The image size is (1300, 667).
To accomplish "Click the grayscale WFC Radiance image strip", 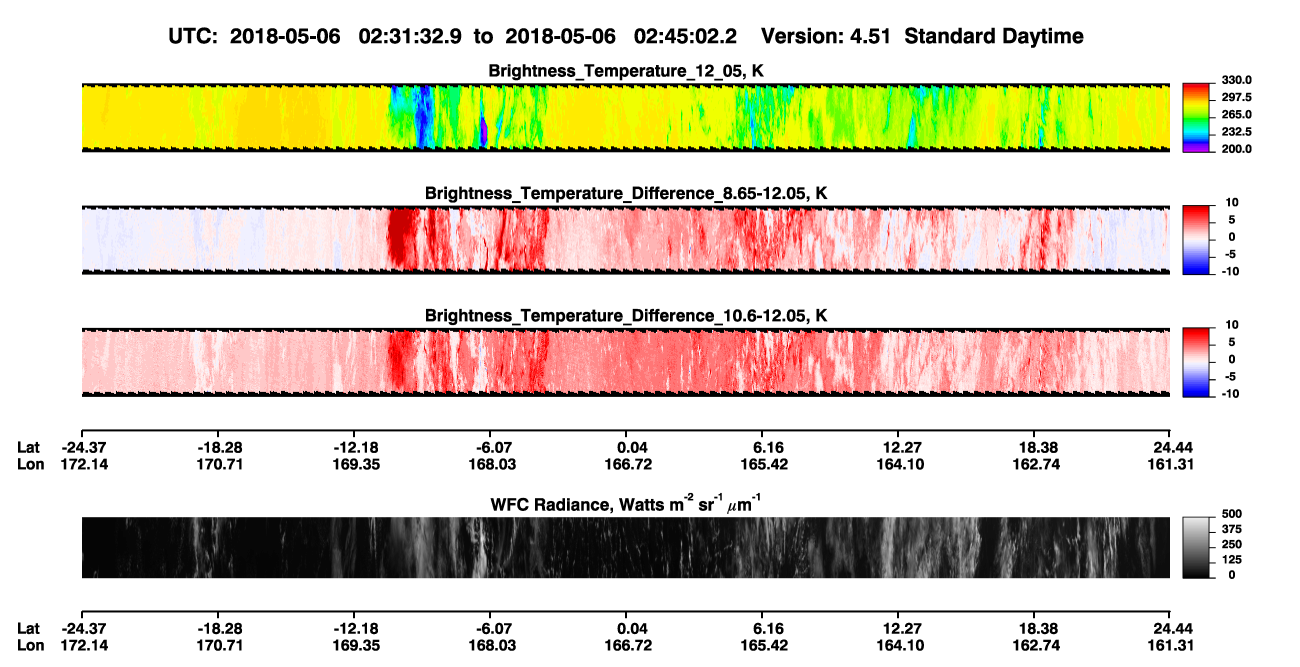I will click(x=625, y=547).
